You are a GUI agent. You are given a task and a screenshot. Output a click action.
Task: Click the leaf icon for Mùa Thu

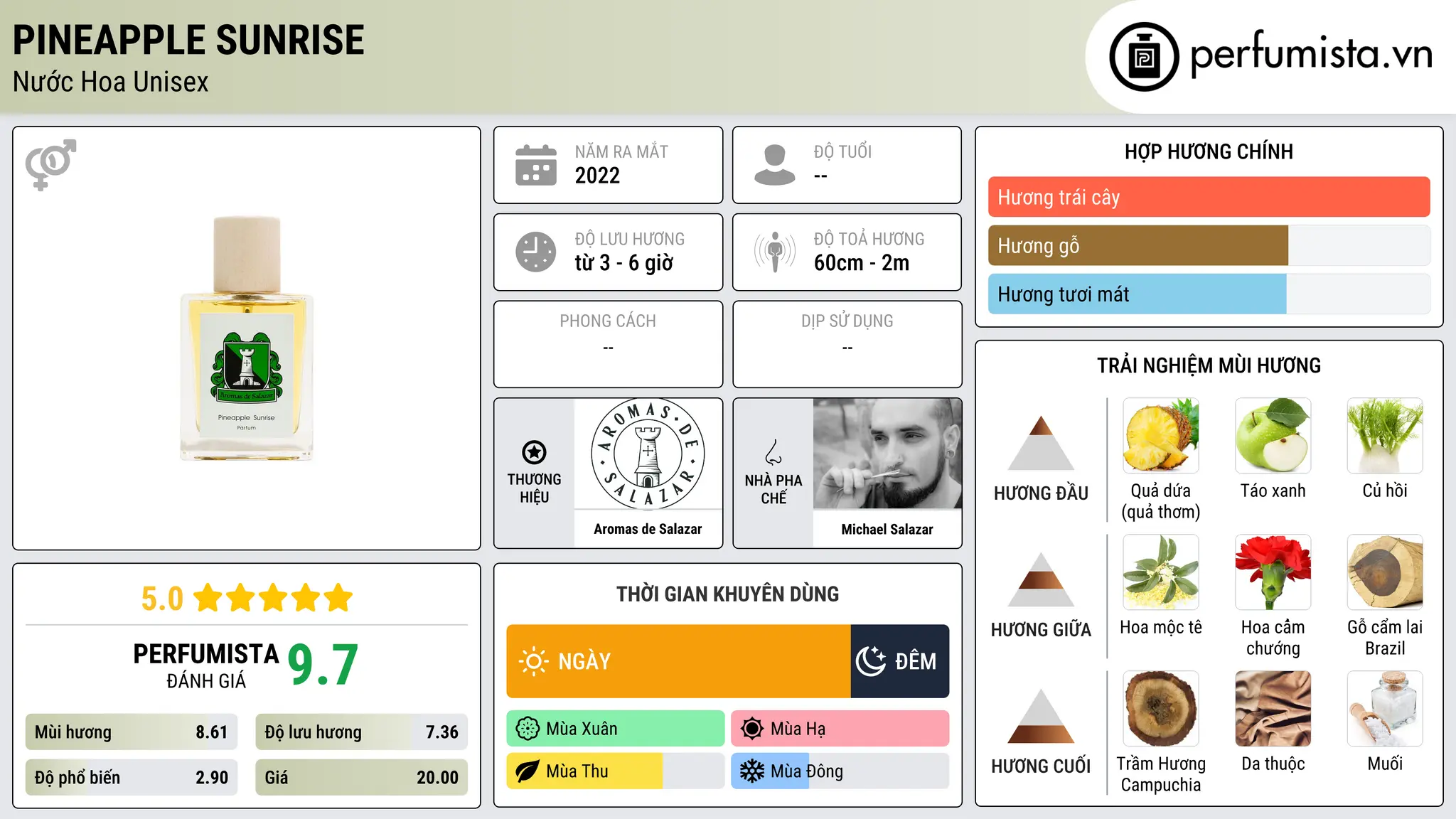click(x=528, y=771)
